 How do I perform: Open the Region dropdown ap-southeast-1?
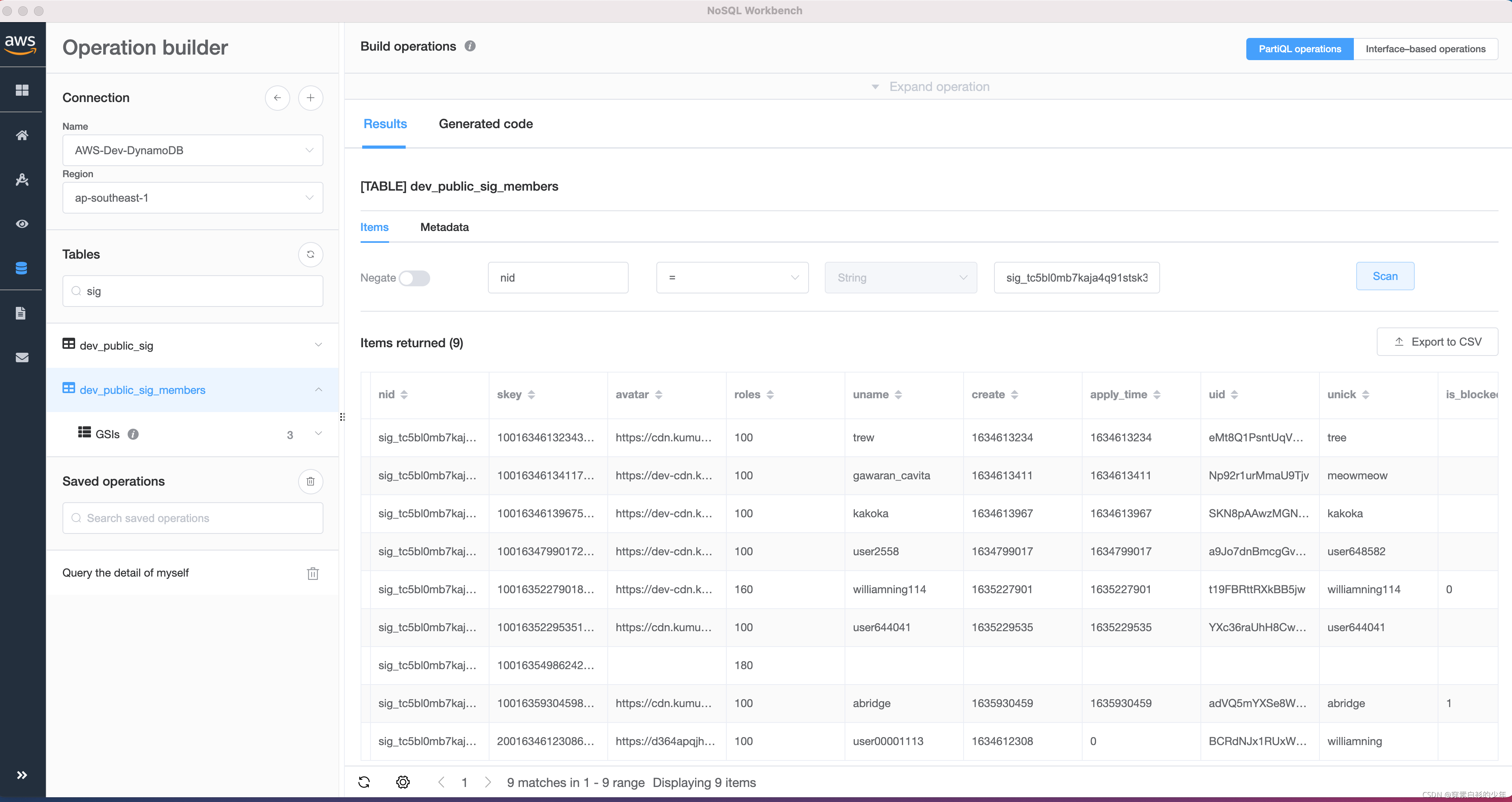click(x=193, y=198)
